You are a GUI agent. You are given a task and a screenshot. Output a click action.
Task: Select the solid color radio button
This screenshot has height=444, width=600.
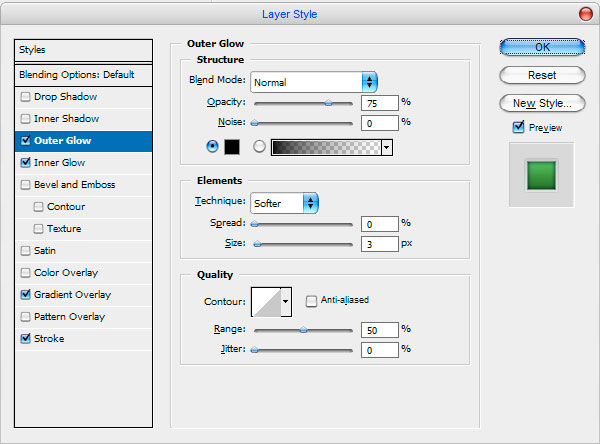click(x=212, y=147)
